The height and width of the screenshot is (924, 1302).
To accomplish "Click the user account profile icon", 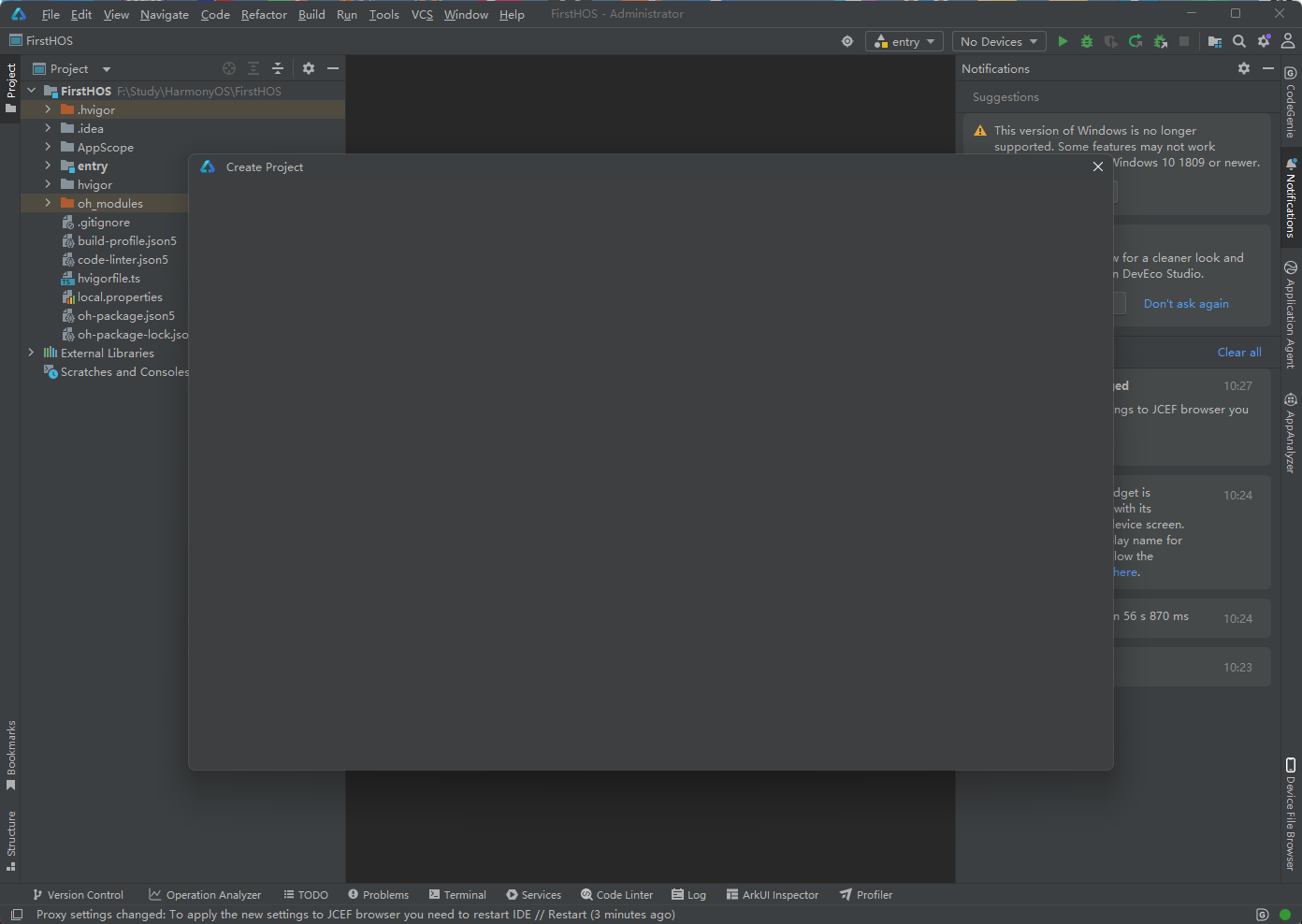I will click(x=1288, y=41).
